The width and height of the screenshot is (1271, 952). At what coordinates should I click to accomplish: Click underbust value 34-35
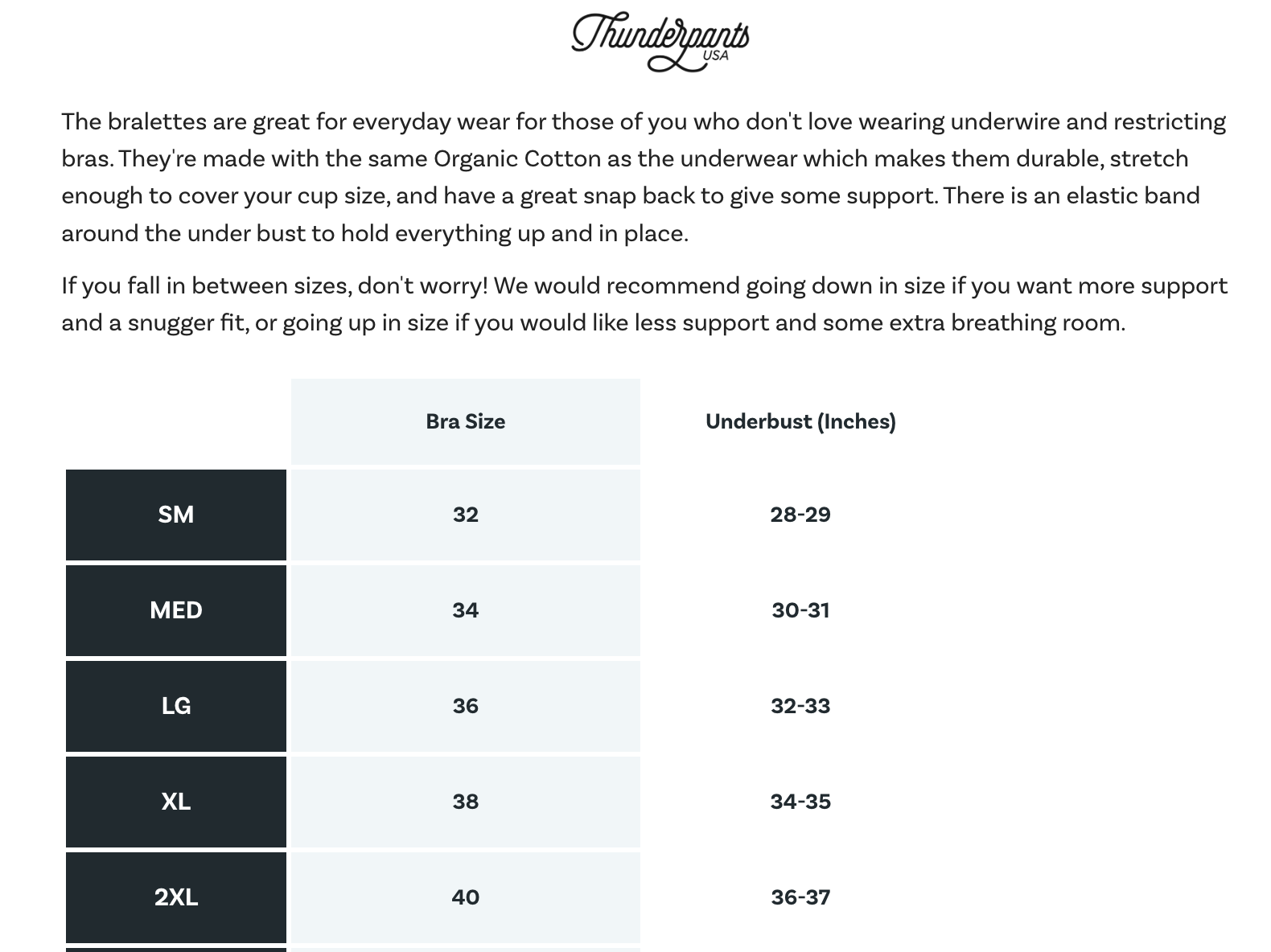pos(800,802)
